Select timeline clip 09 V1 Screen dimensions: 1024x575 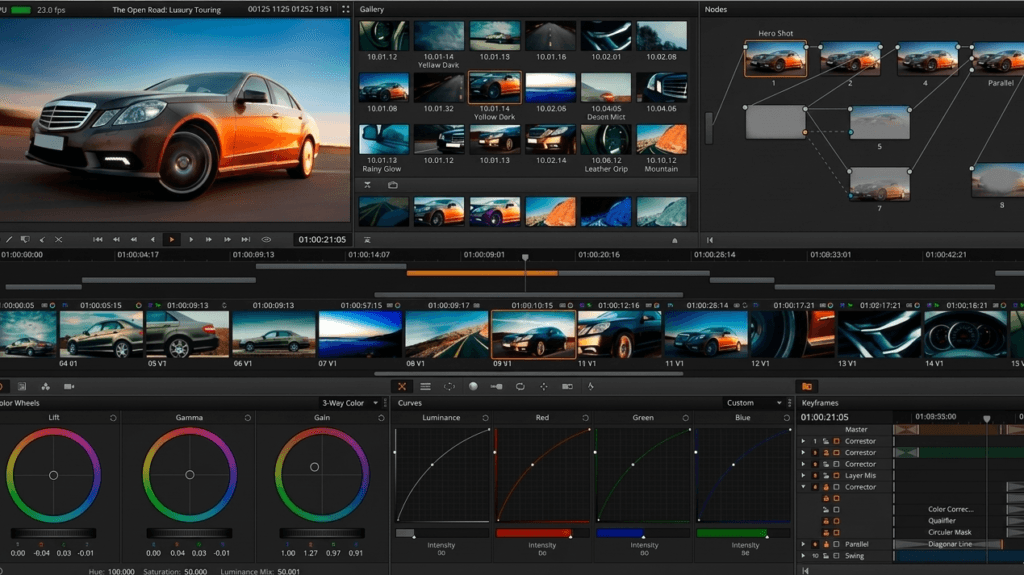tap(534, 335)
